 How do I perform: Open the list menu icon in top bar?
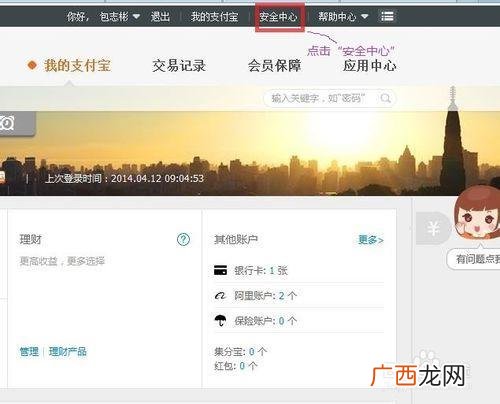[387, 16]
